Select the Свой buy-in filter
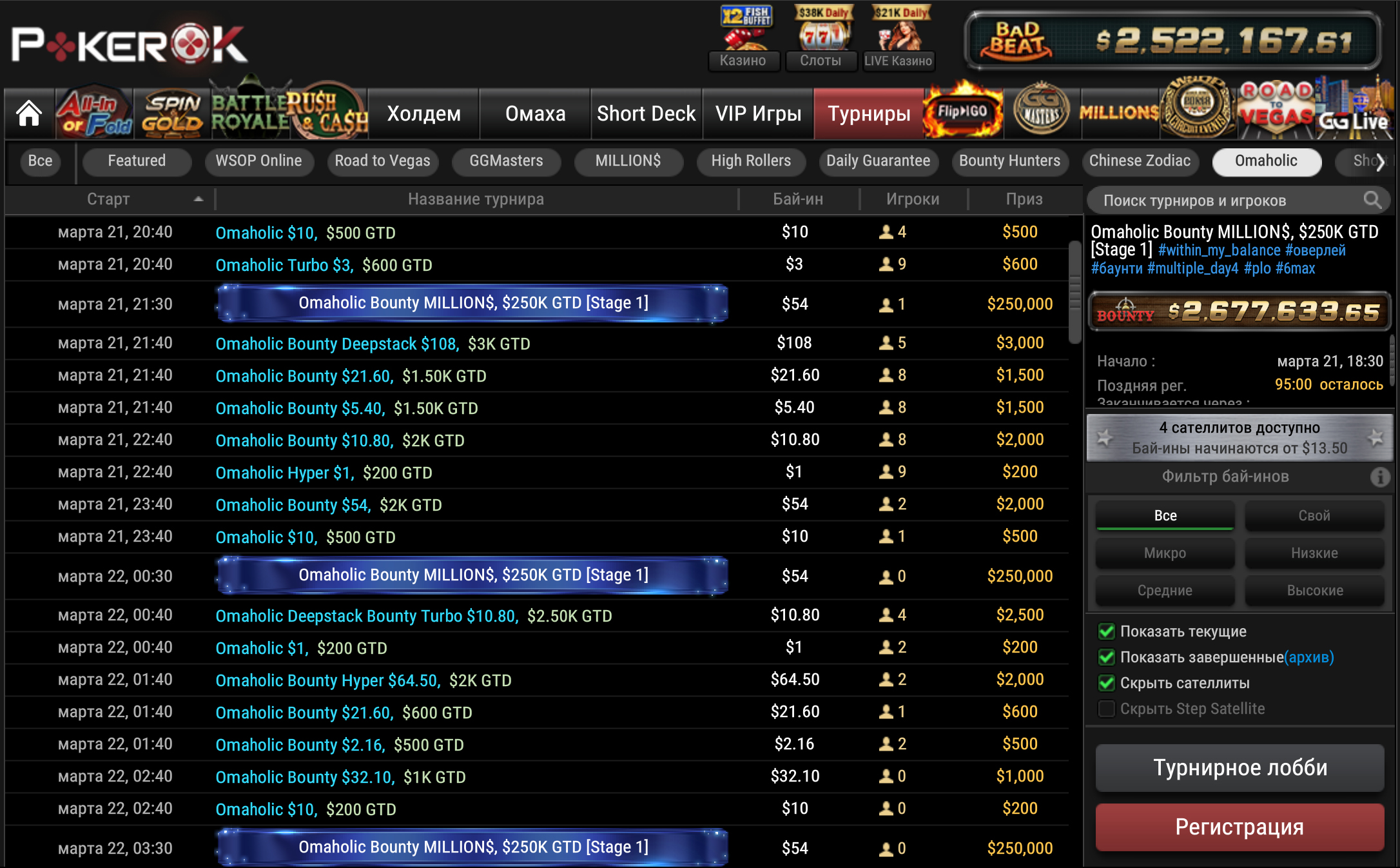The height and width of the screenshot is (868, 1400). 1314,515
